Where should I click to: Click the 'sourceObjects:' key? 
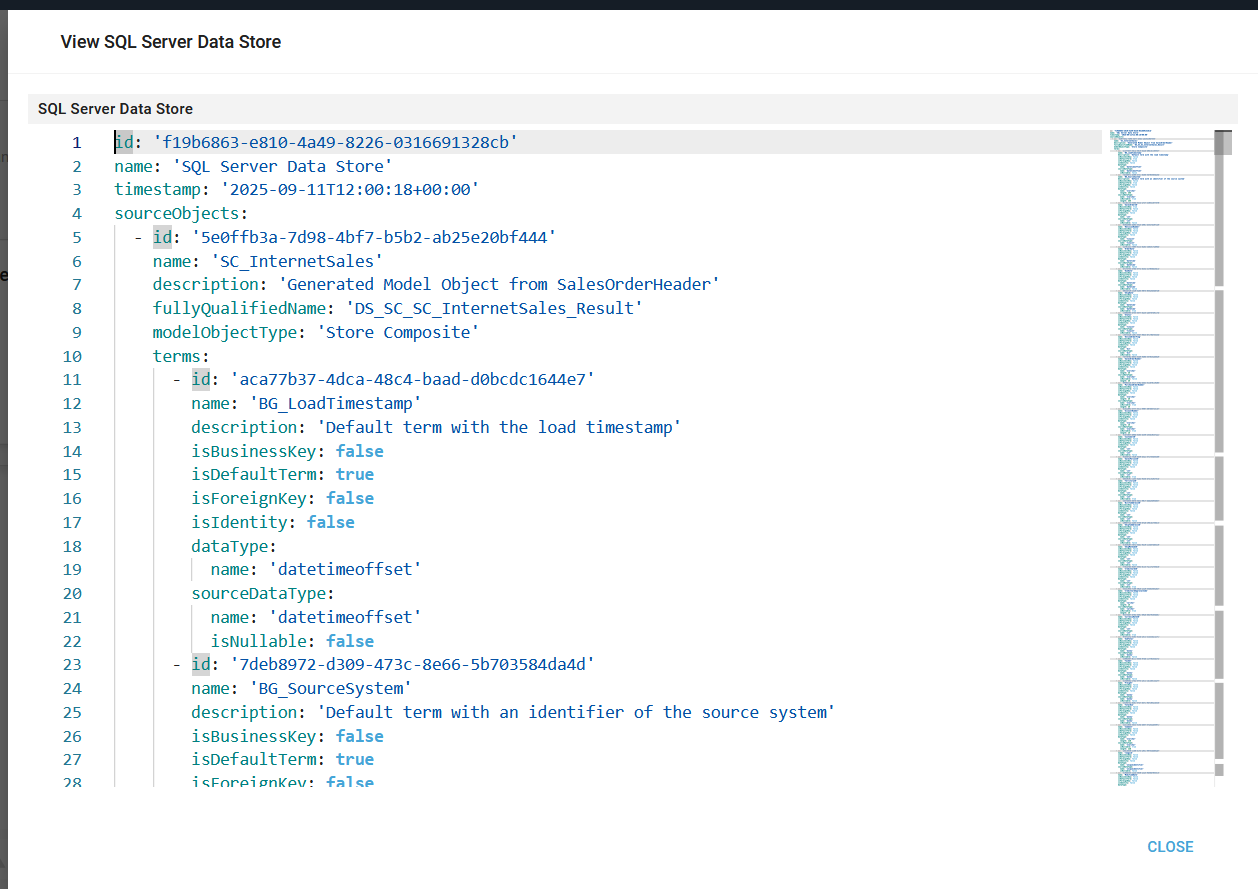coord(181,213)
